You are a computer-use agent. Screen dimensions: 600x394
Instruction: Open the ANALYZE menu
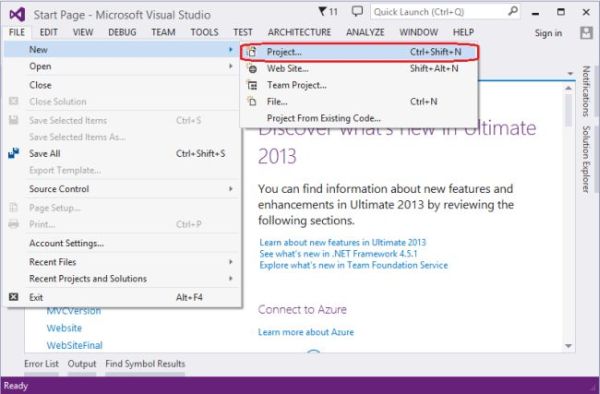tap(365, 33)
